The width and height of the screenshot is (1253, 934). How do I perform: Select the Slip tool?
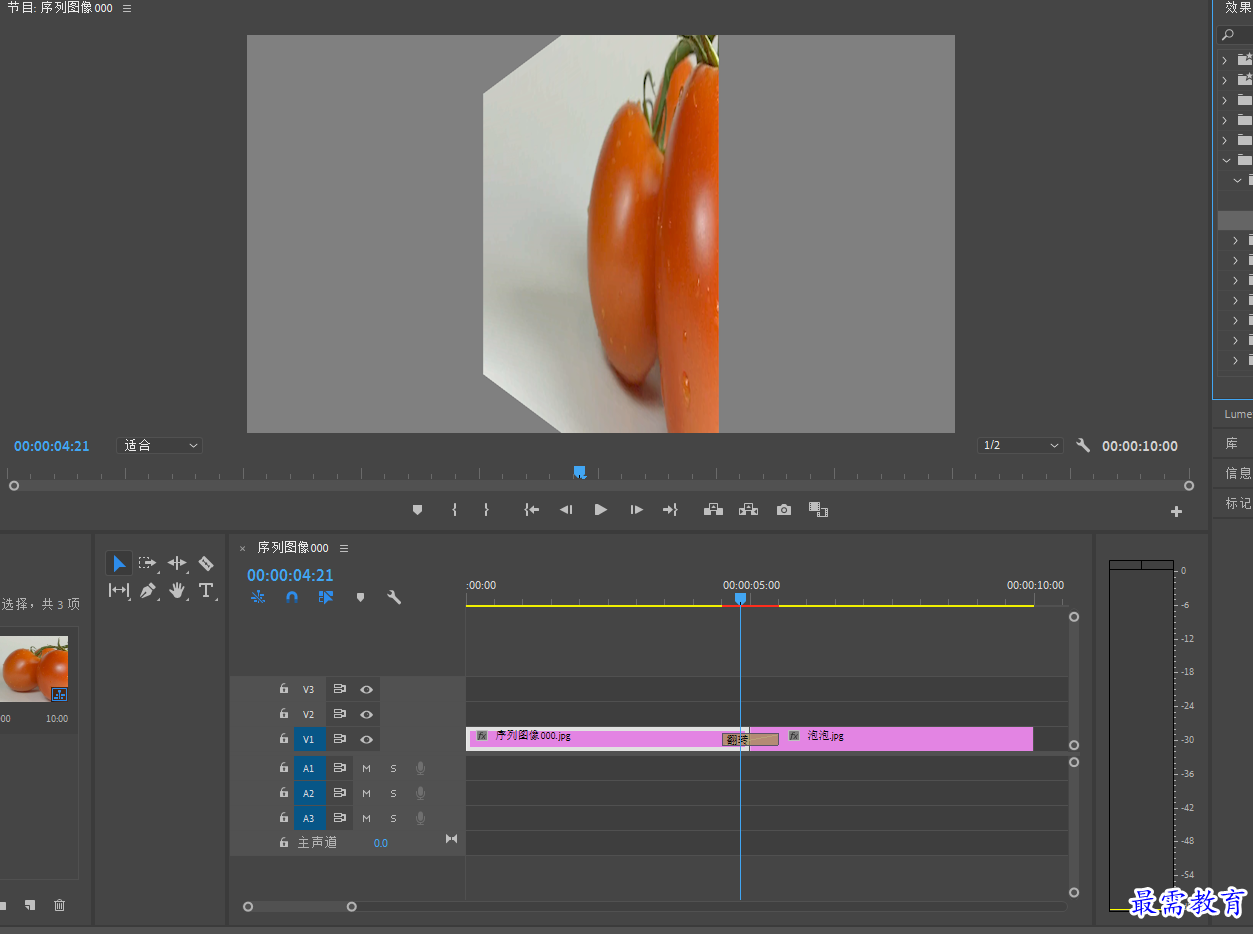point(119,590)
